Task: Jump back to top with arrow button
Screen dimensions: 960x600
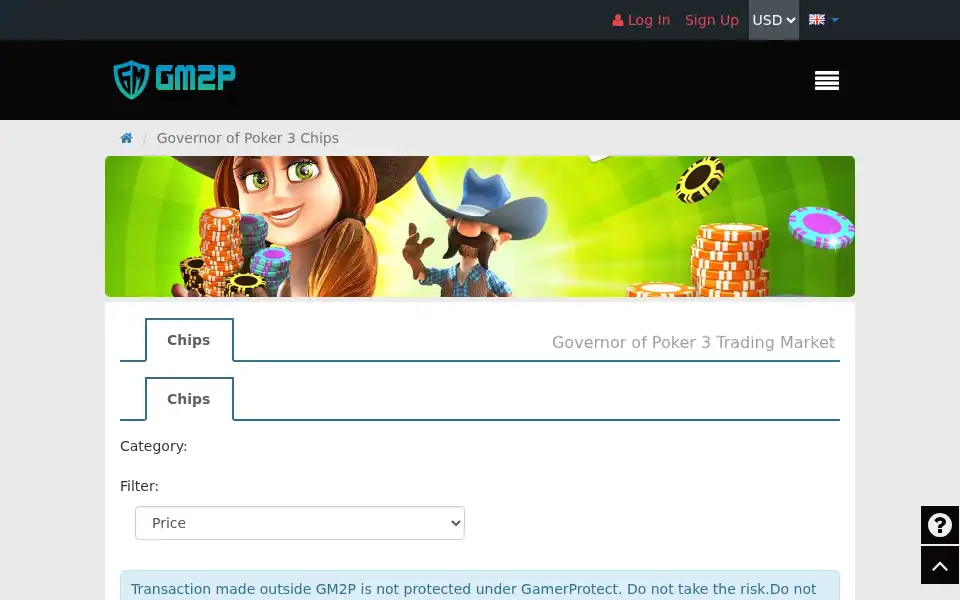Action: (x=940, y=566)
